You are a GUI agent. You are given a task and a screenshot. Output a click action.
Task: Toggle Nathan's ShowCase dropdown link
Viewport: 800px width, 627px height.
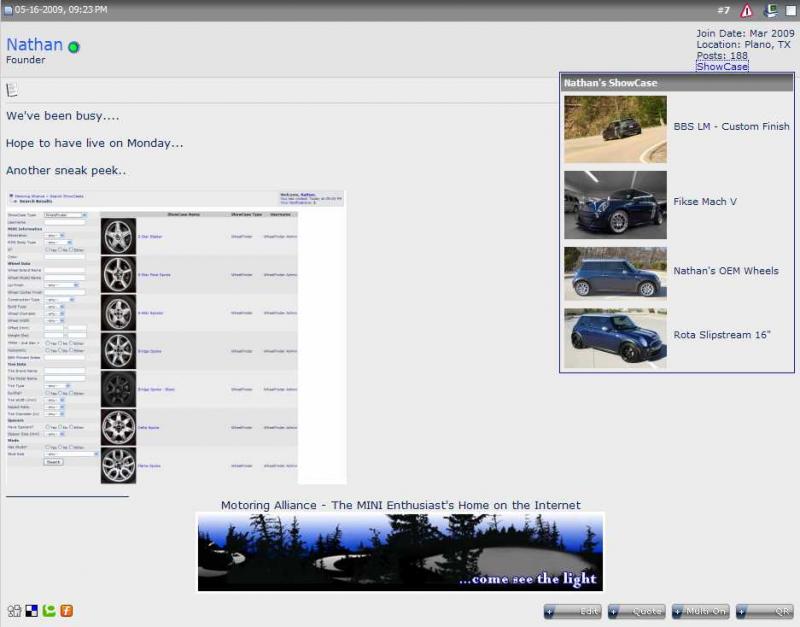[722, 67]
